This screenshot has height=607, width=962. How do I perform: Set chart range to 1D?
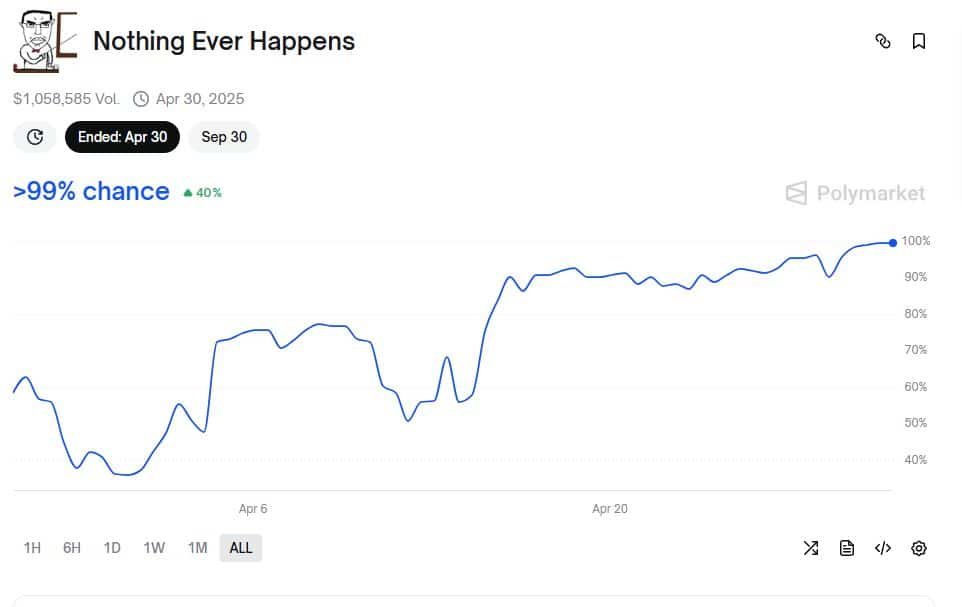click(x=112, y=548)
